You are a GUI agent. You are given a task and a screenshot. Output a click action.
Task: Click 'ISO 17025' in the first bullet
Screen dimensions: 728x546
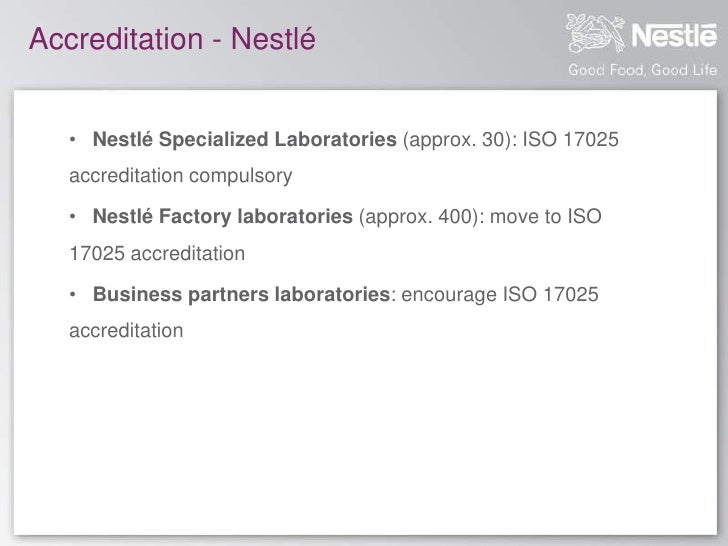pyautogui.click(x=571, y=139)
